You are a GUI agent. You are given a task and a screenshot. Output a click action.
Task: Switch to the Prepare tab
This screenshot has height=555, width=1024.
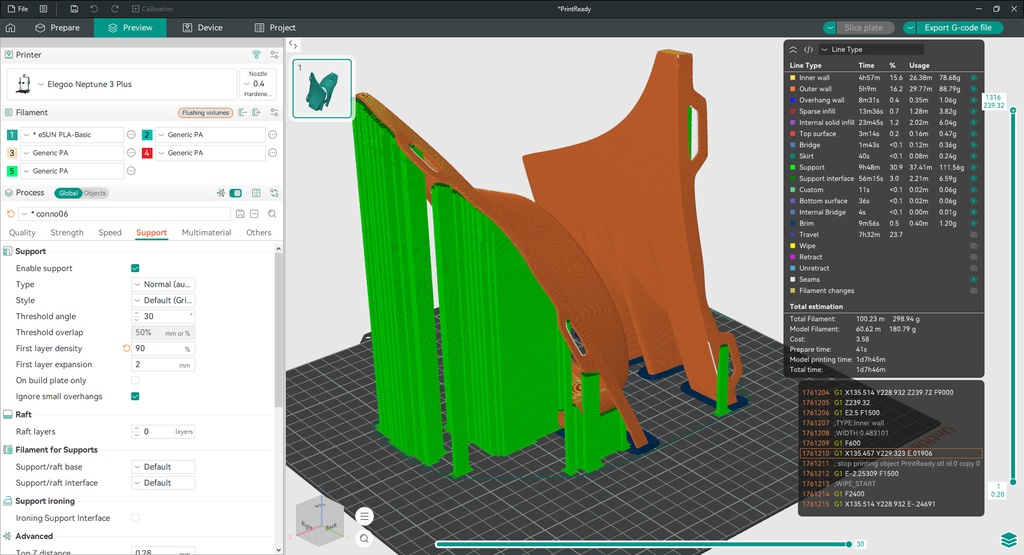[58, 27]
